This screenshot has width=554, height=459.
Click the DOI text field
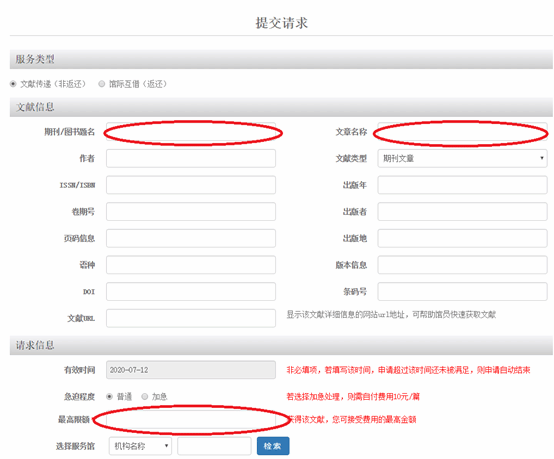coord(191,292)
